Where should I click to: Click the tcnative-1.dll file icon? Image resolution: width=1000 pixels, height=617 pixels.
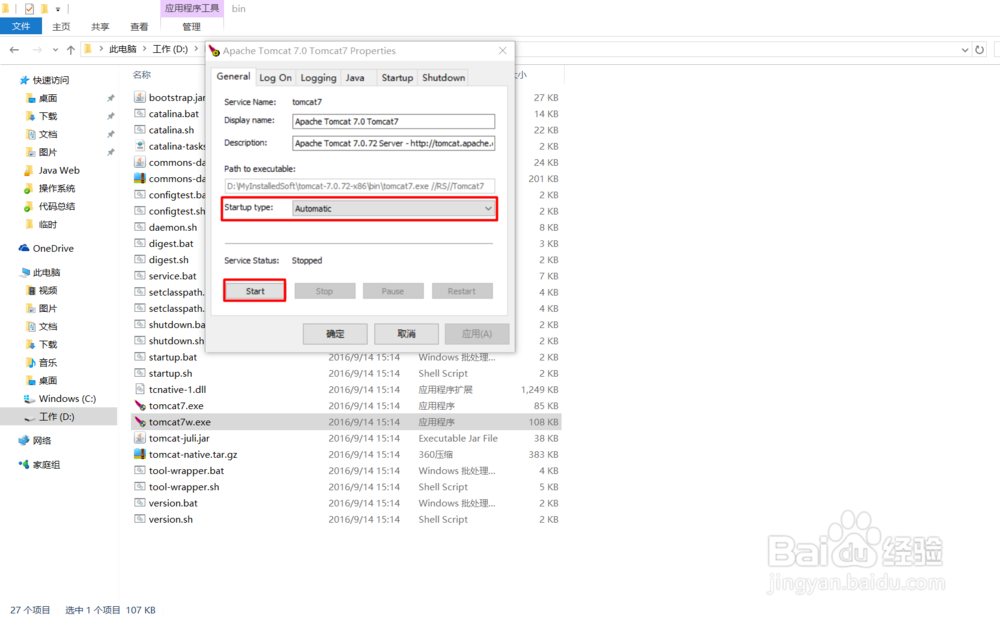click(140, 389)
